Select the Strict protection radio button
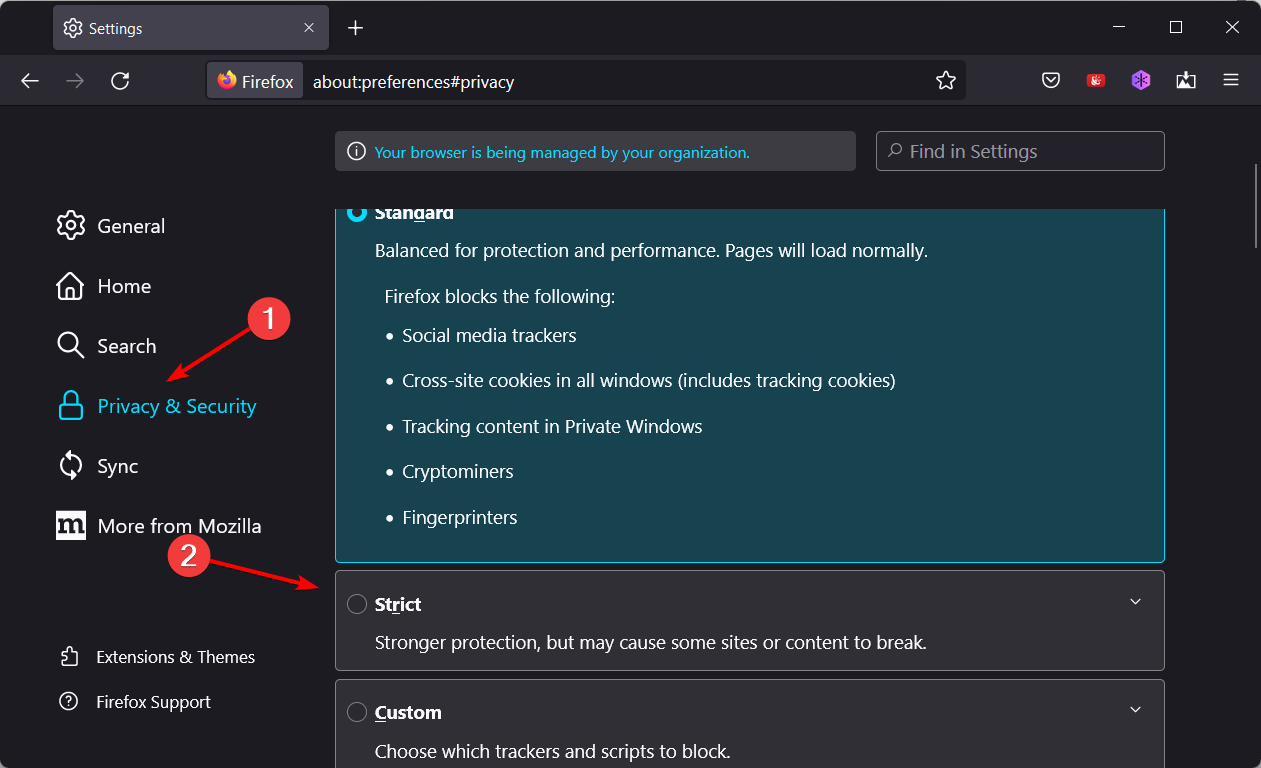The height and width of the screenshot is (768, 1261). coord(357,604)
